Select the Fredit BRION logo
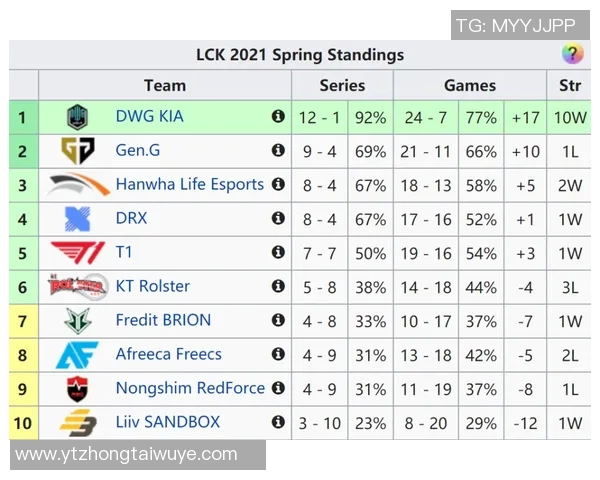600x480 pixels. 77,321
